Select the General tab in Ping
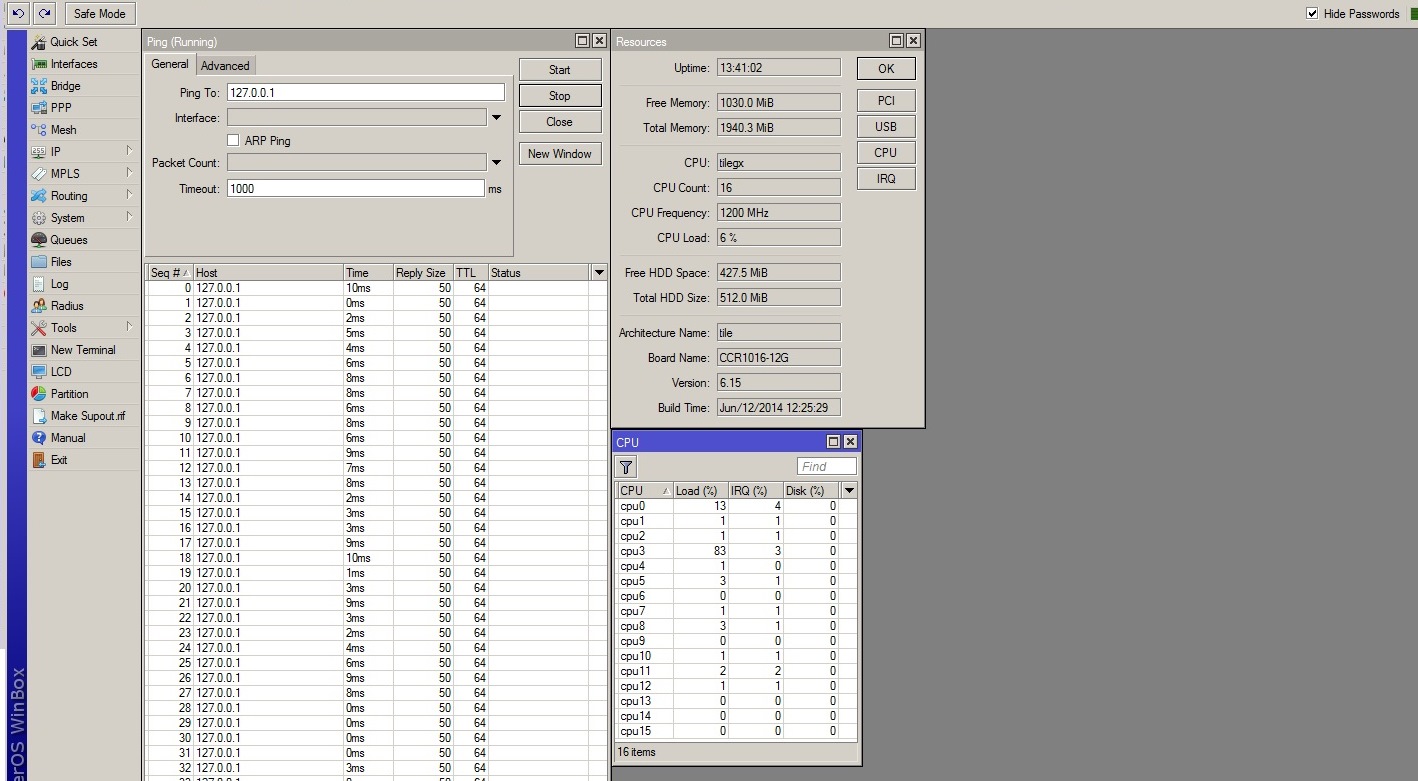Viewport: 1418px width, 781px height. click(x=169, y=64)
